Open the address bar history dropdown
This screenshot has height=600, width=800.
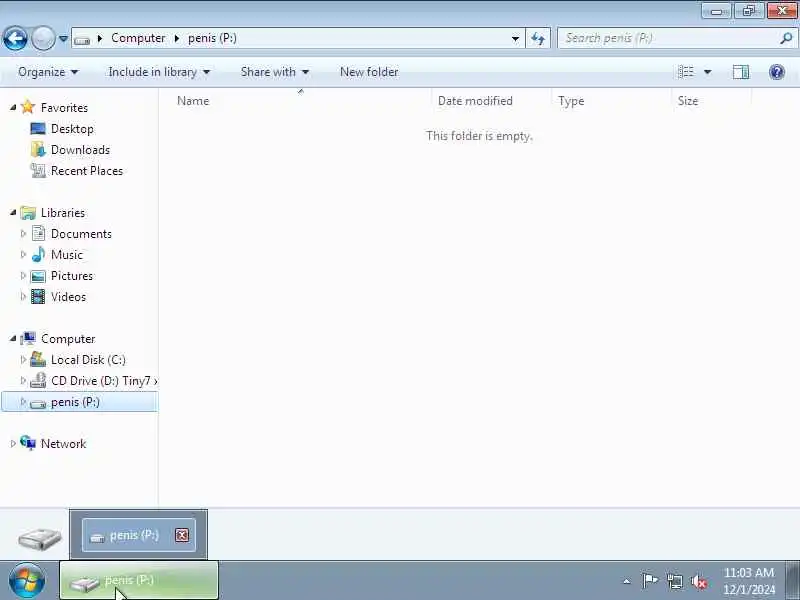point(515,38)
